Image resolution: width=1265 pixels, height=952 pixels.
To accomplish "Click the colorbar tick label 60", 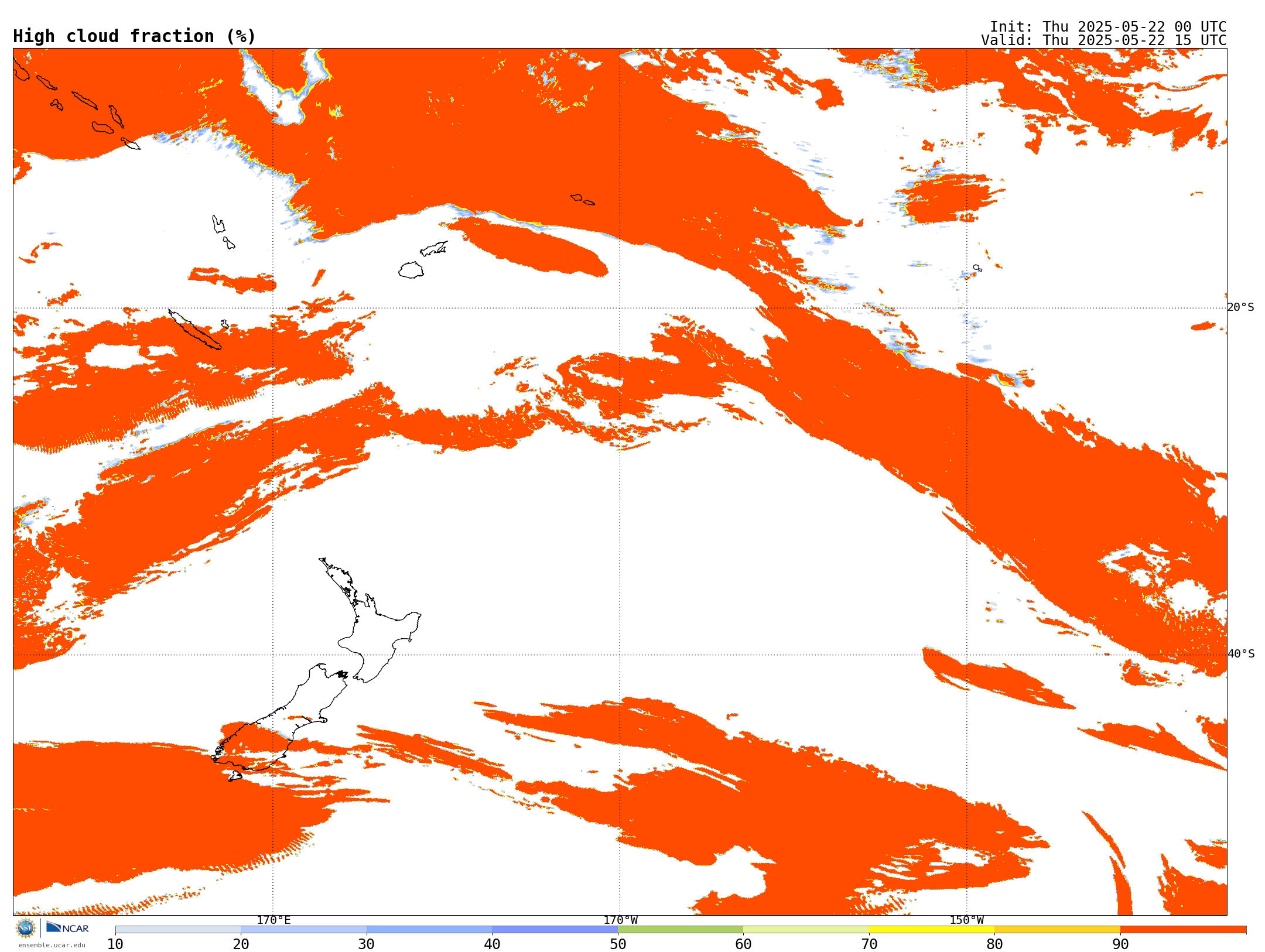I will click(x=743, y=944).
